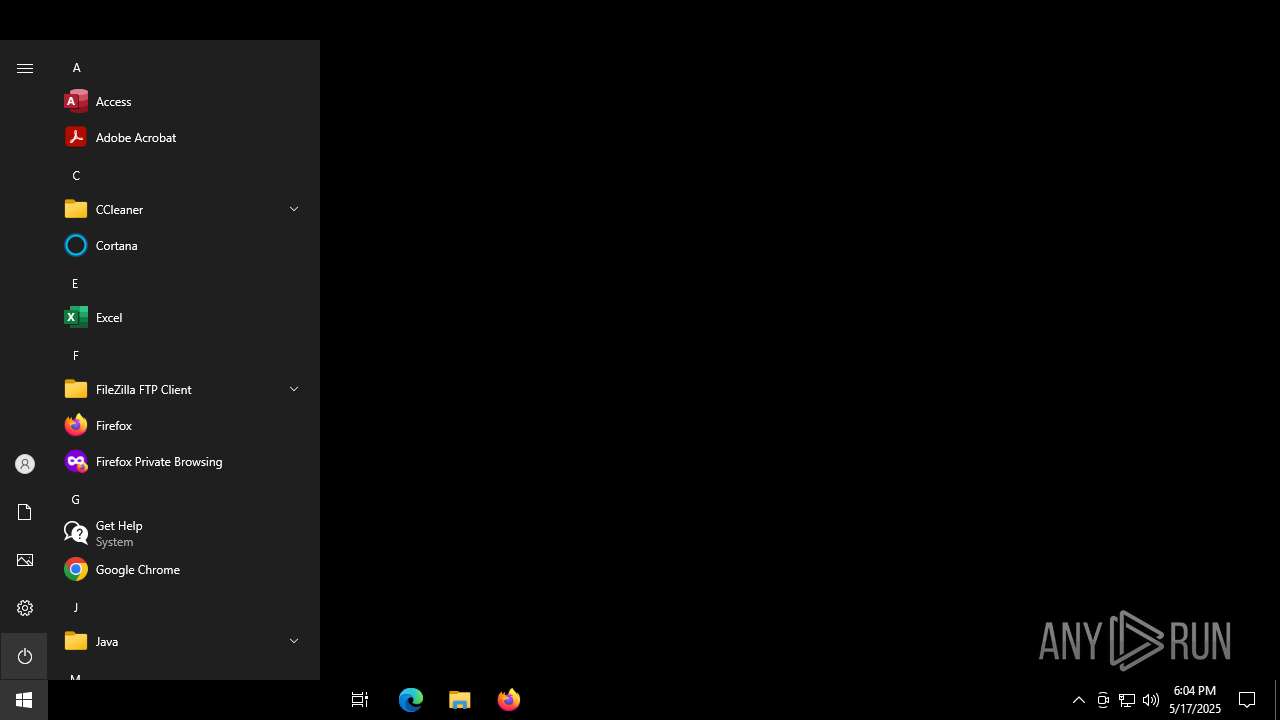Open the notification Action Center

pyautogui.click(x=1247, y=700)
